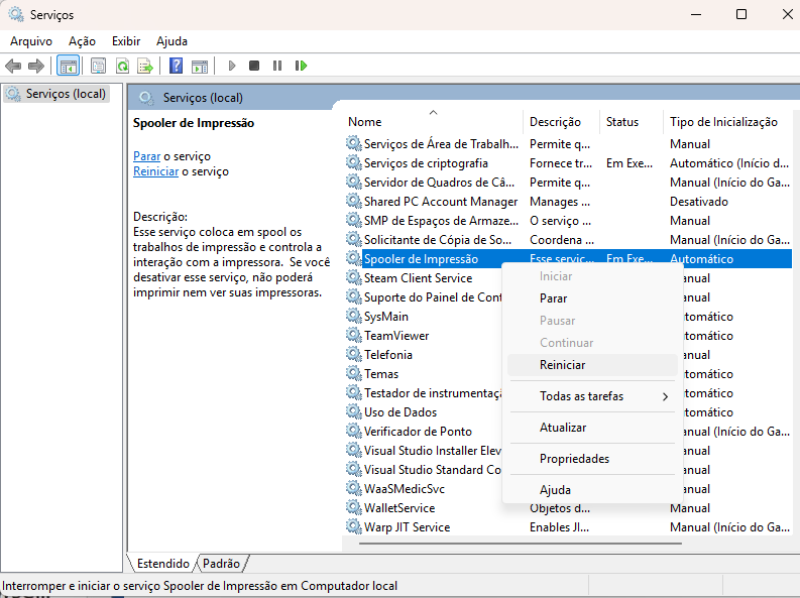This screenshot has width=800, height=598.
Task: Click the TeamViewer service gear icon
Action: pyautogui.click(x=354, y=336)
